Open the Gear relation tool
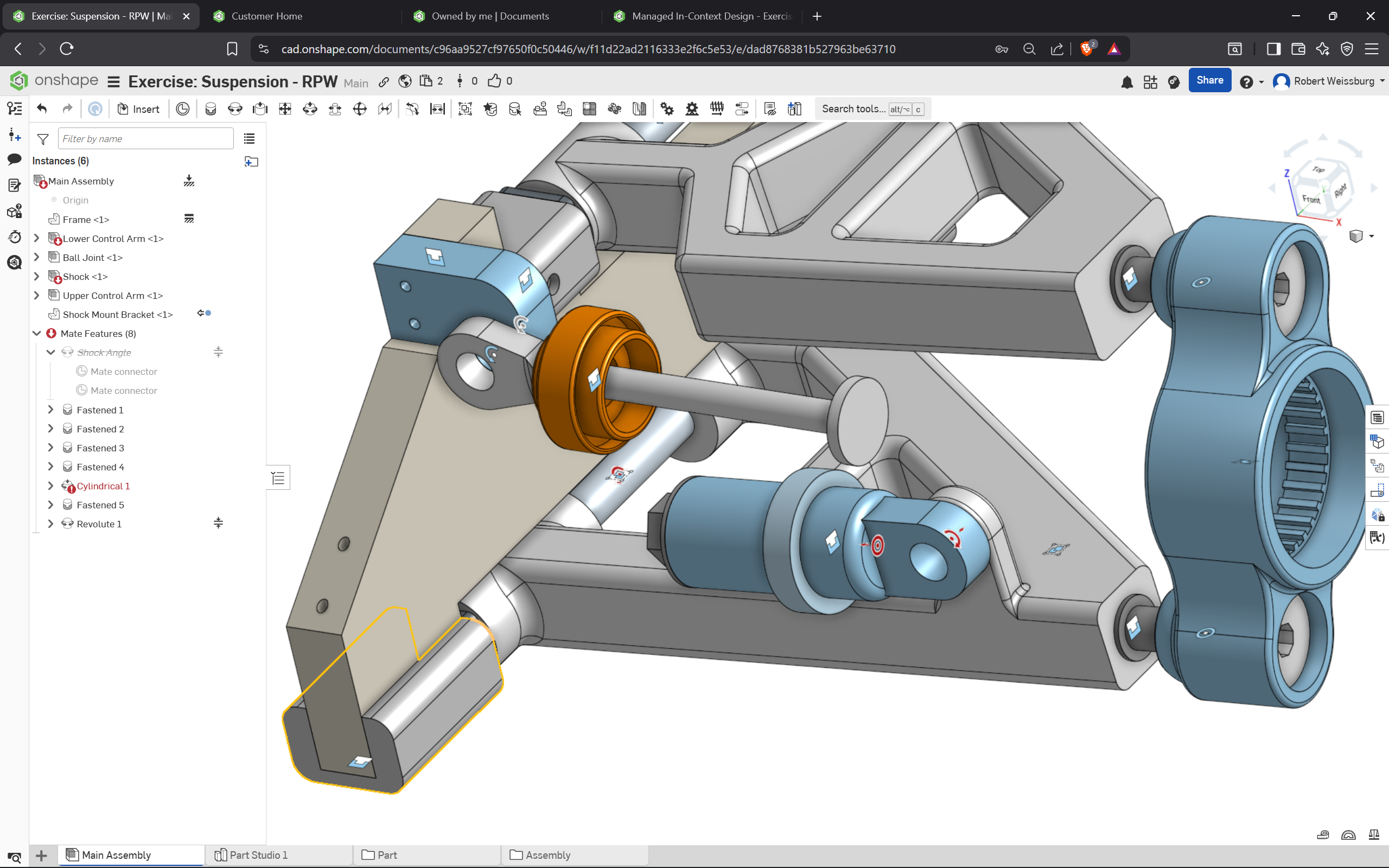This screenshot has height=868, width=1389. [x=667, y=108]
